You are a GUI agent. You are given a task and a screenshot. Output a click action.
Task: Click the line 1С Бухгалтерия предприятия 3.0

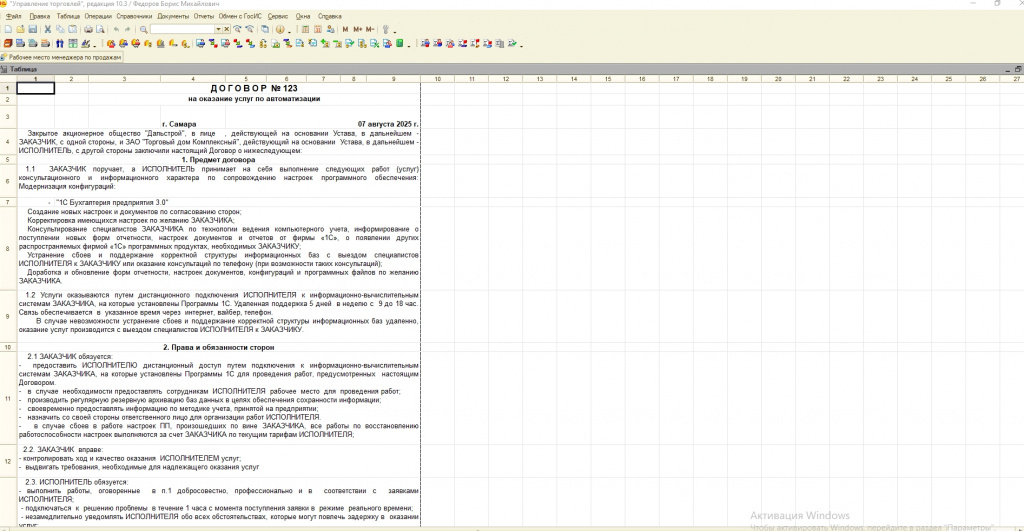coord(112,202)
